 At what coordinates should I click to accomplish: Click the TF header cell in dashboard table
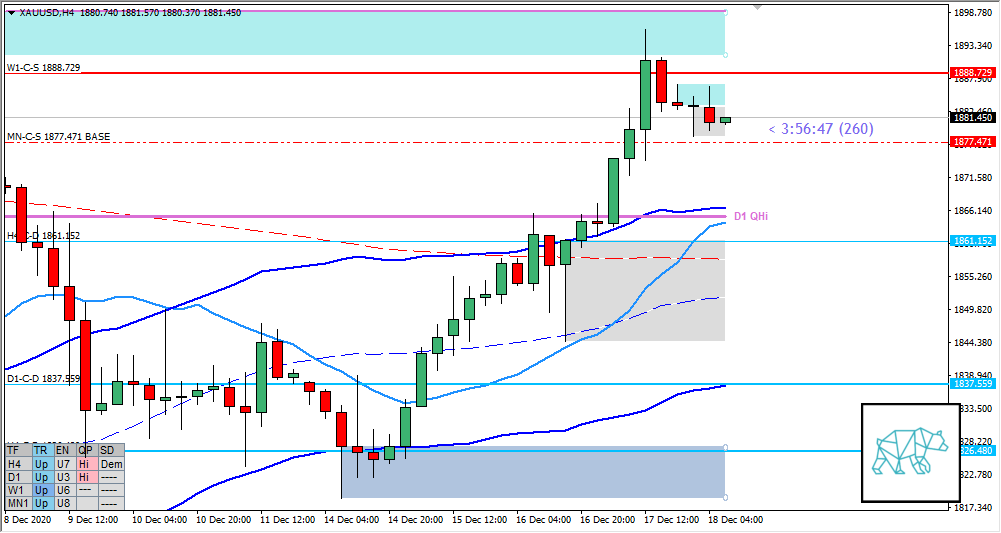tap(19, 451)
